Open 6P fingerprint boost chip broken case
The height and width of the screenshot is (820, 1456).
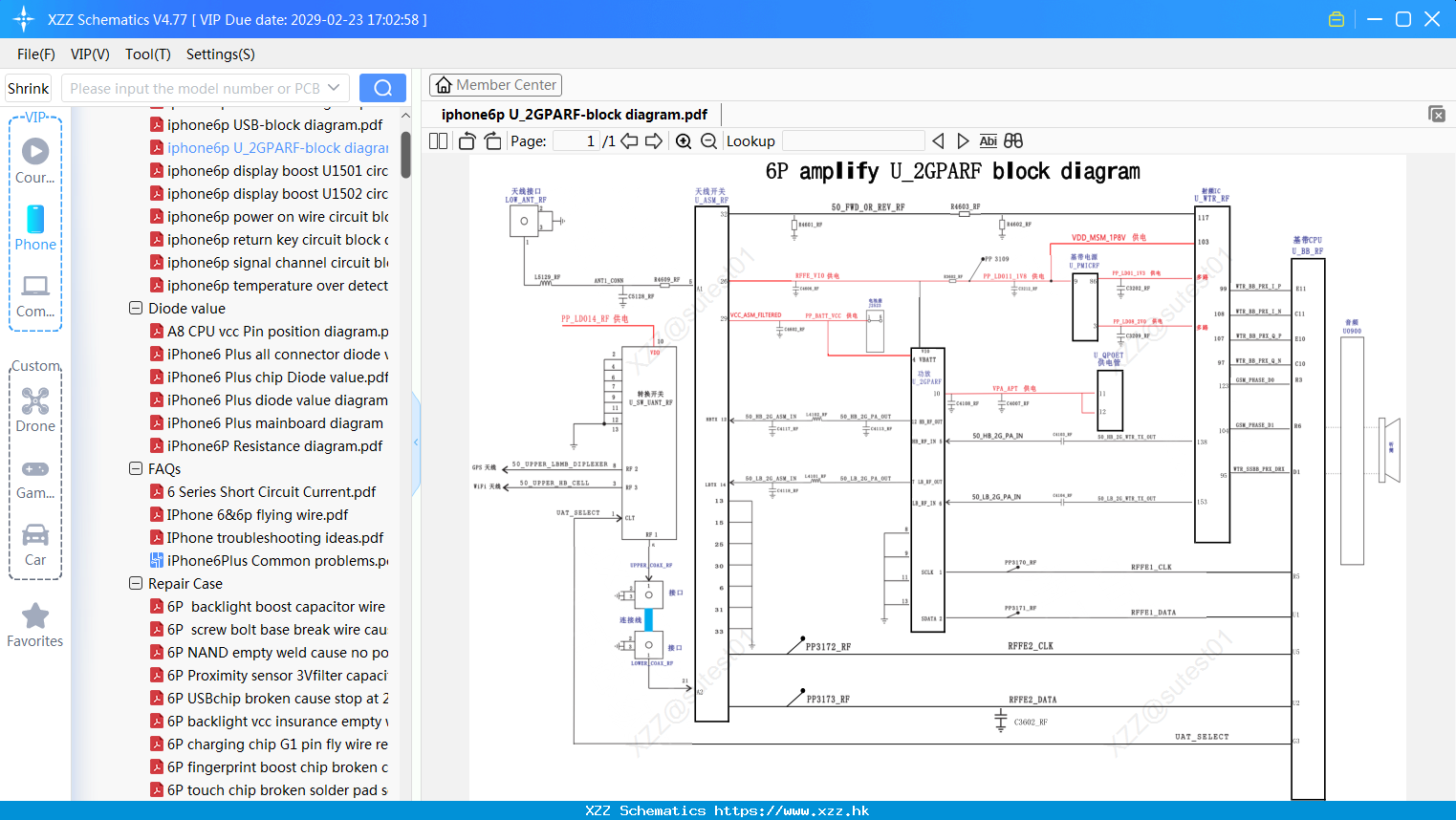tap(277, 766)
